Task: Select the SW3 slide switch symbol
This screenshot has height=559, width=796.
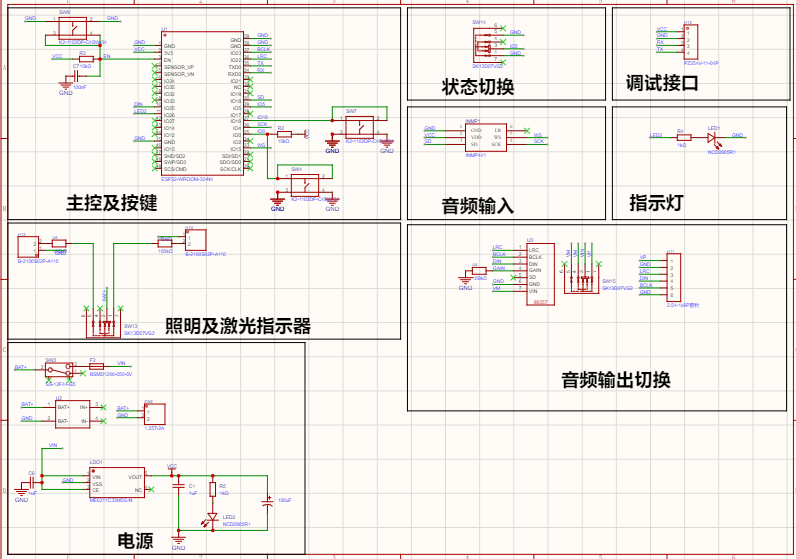Action: pyautogui.click(x=59, y=370)
